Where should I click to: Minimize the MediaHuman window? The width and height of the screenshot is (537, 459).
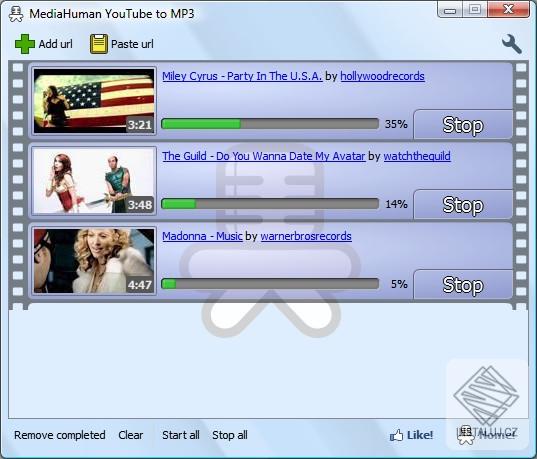point(450,10)
